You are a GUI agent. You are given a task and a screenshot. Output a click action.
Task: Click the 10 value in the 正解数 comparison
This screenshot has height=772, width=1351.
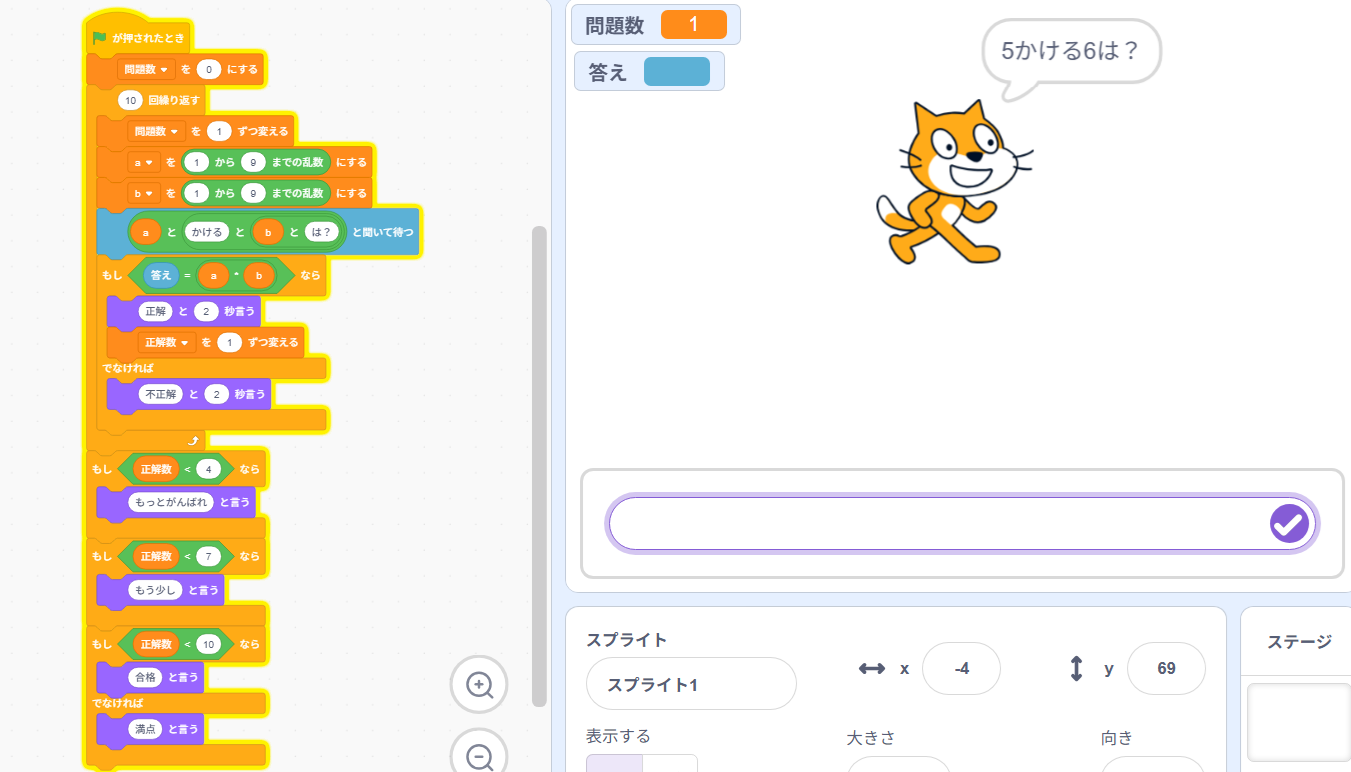click(x=208, y=644)
